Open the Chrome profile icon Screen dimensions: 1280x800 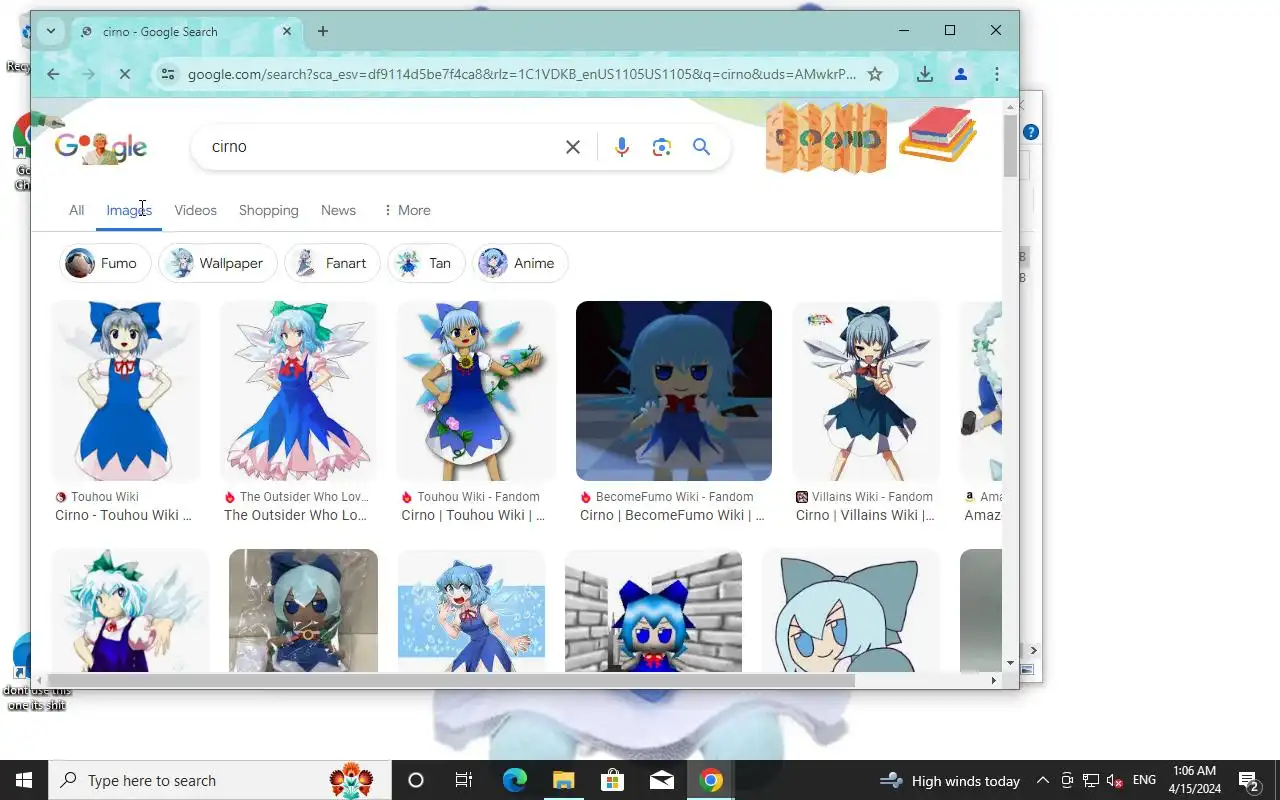click(961, 74)
